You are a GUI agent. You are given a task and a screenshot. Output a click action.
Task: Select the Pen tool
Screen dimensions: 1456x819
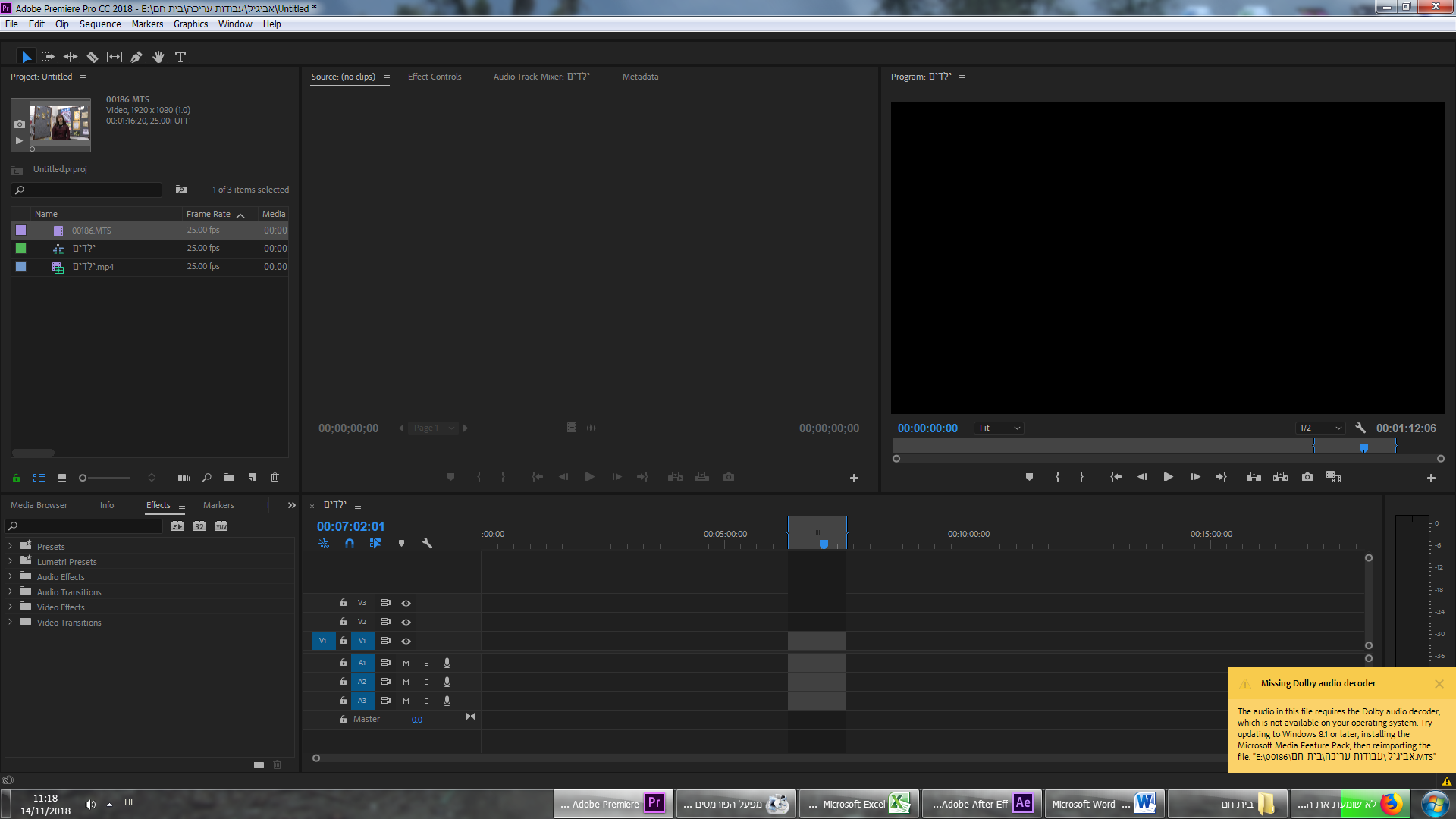pos(136,57)
